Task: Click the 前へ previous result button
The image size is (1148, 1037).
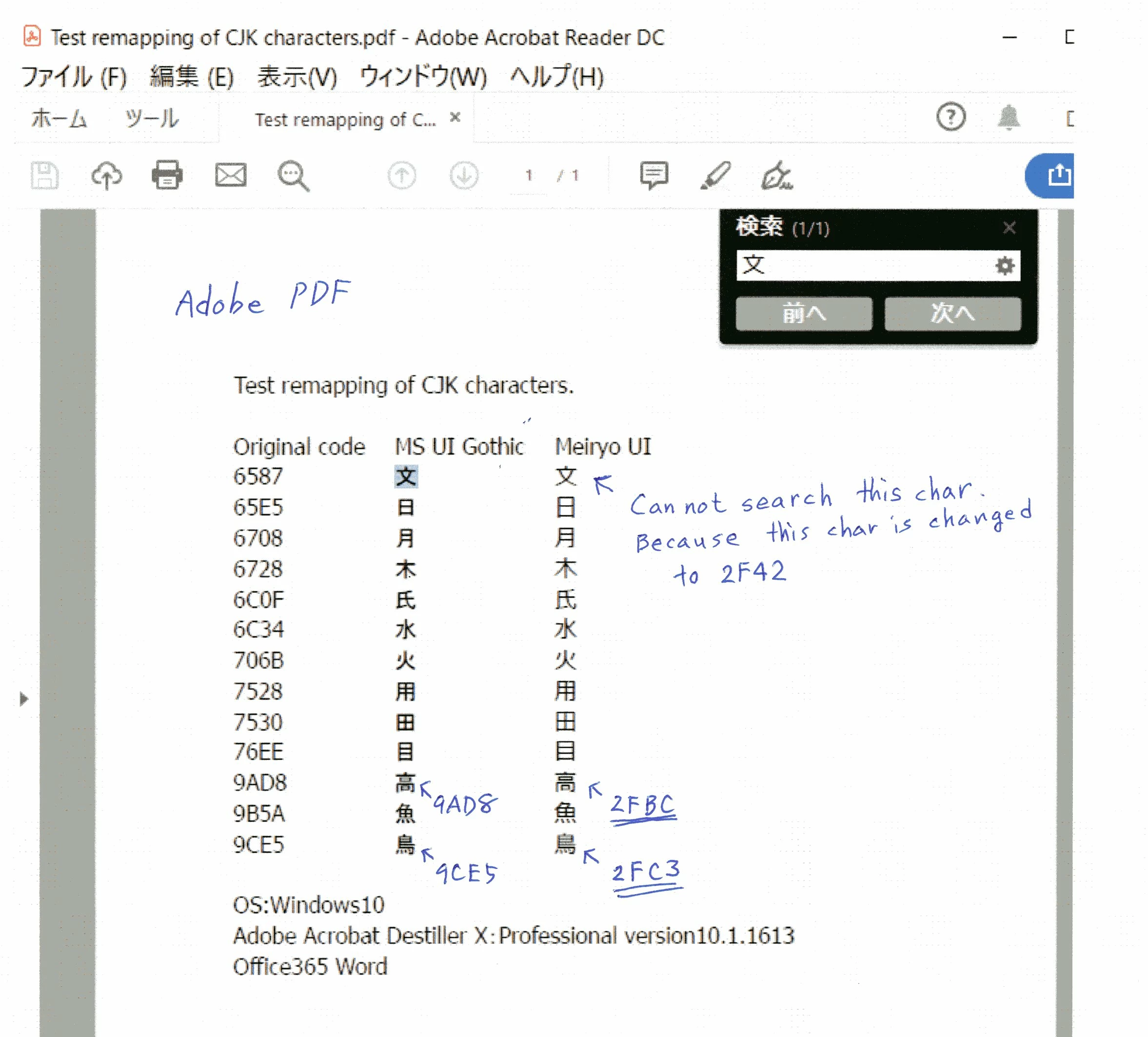Action: click(x=804, y=313)
